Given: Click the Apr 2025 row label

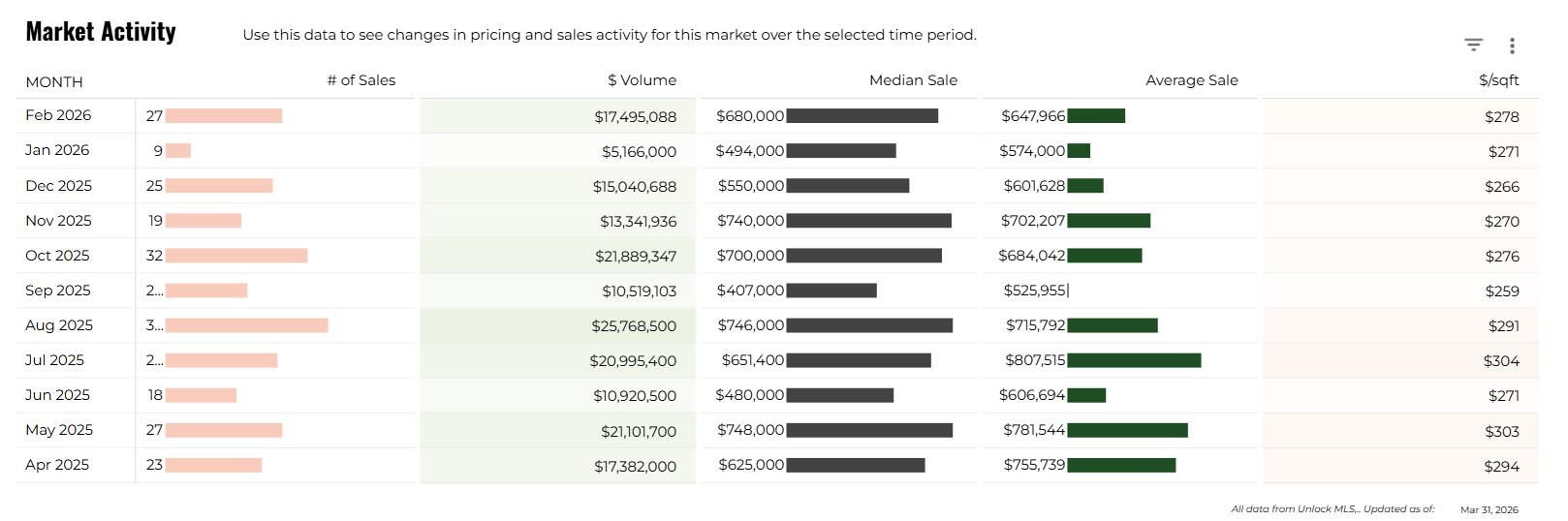Looking at the screenshot, I should [57, 465].
